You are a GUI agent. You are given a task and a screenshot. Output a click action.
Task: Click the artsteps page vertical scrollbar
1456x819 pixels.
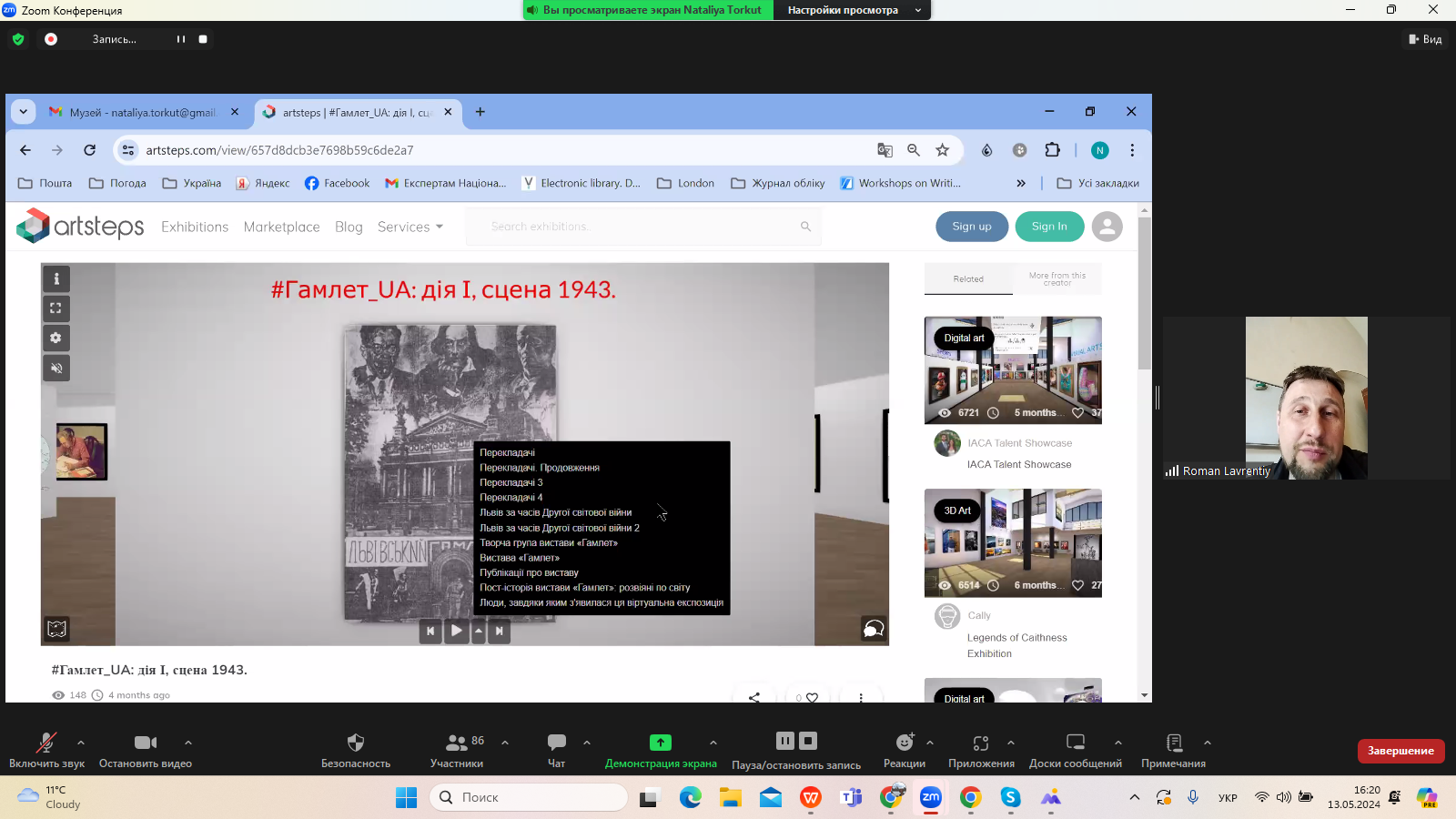pos(1144,293)
